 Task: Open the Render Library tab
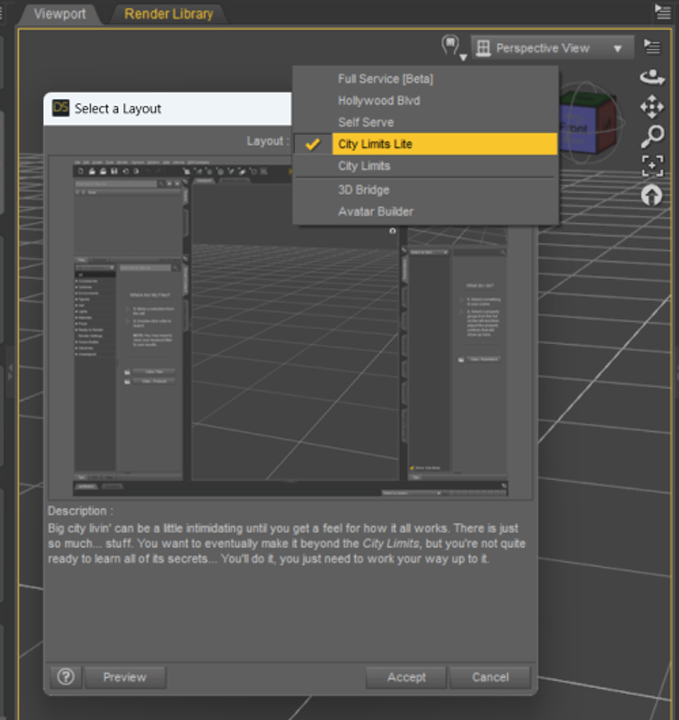168,14
